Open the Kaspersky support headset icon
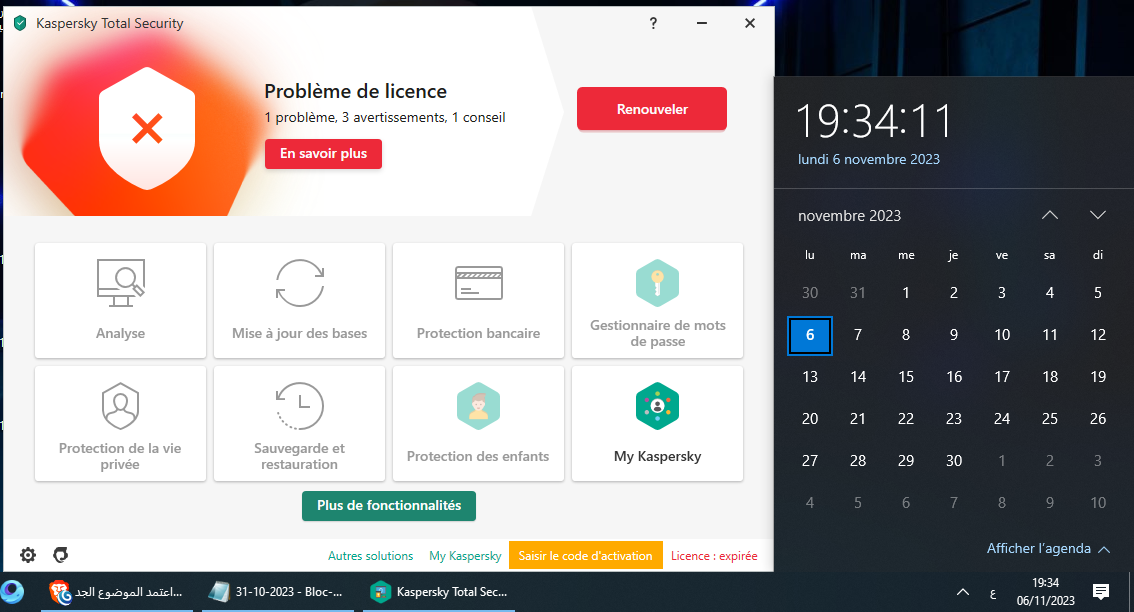1134x612 pixels. click(x=61, y=555)
